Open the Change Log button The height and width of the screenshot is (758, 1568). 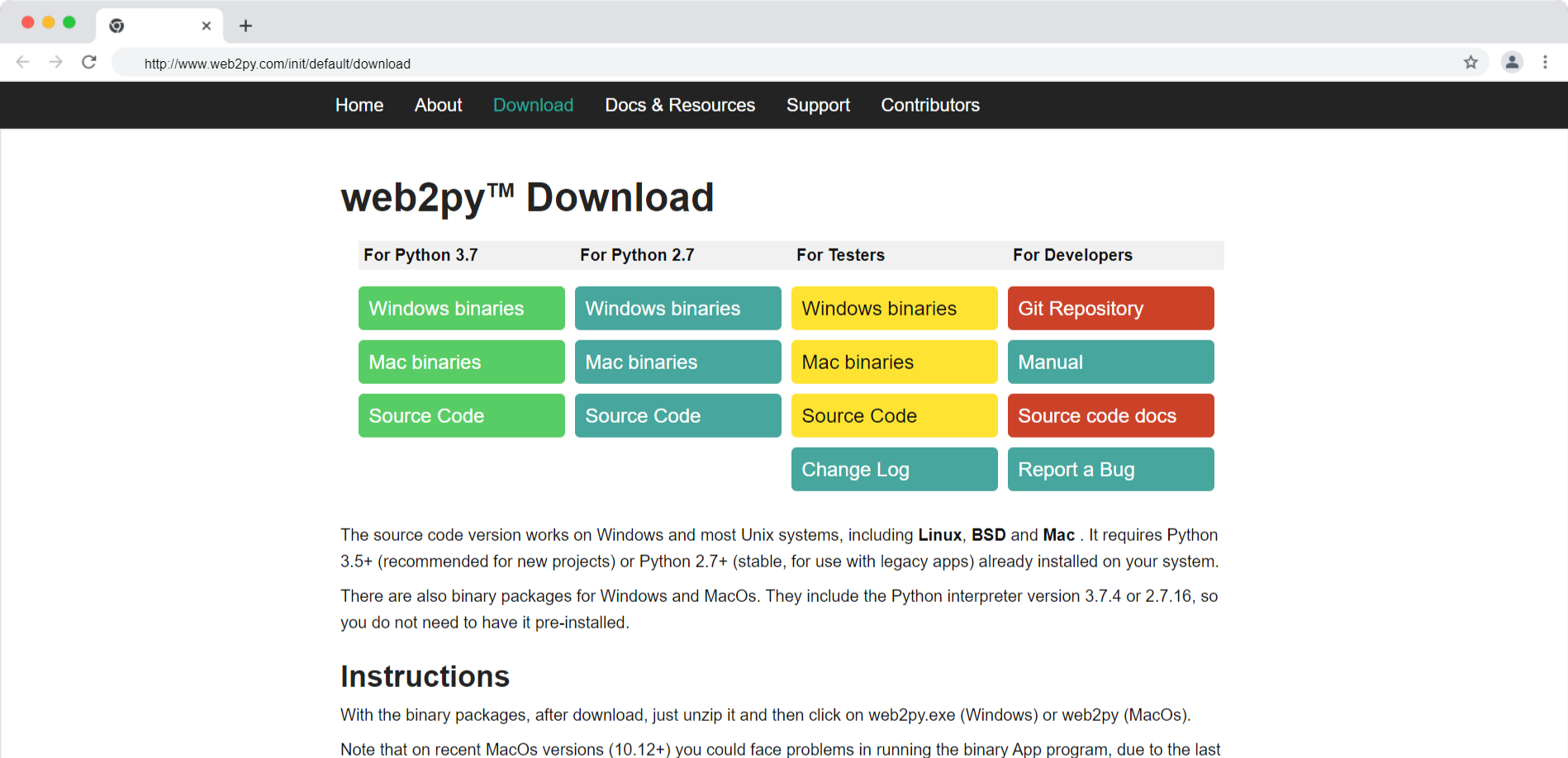click(895, 469)
